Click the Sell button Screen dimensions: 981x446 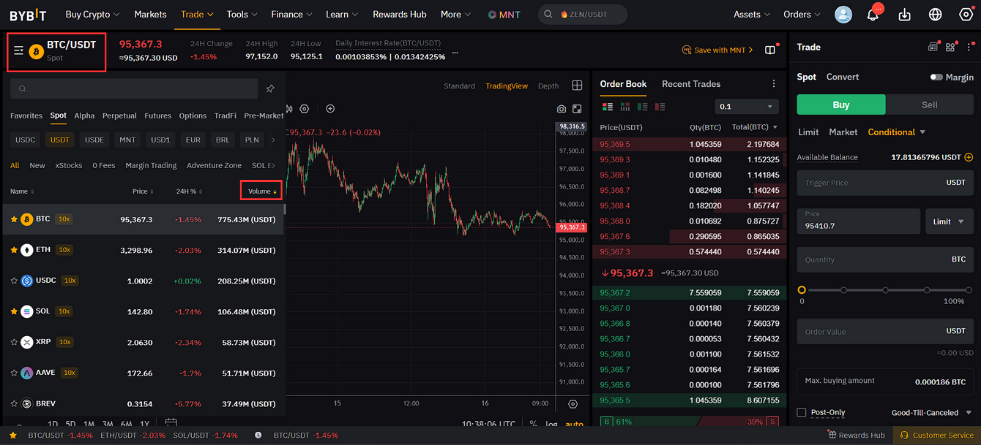pos(929,104)
